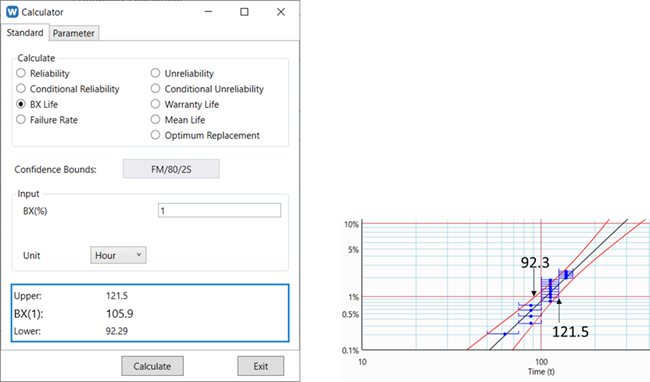Expand the Hour unit dropdown
This screenshot has width=650, height=382.
coord(118,255)
